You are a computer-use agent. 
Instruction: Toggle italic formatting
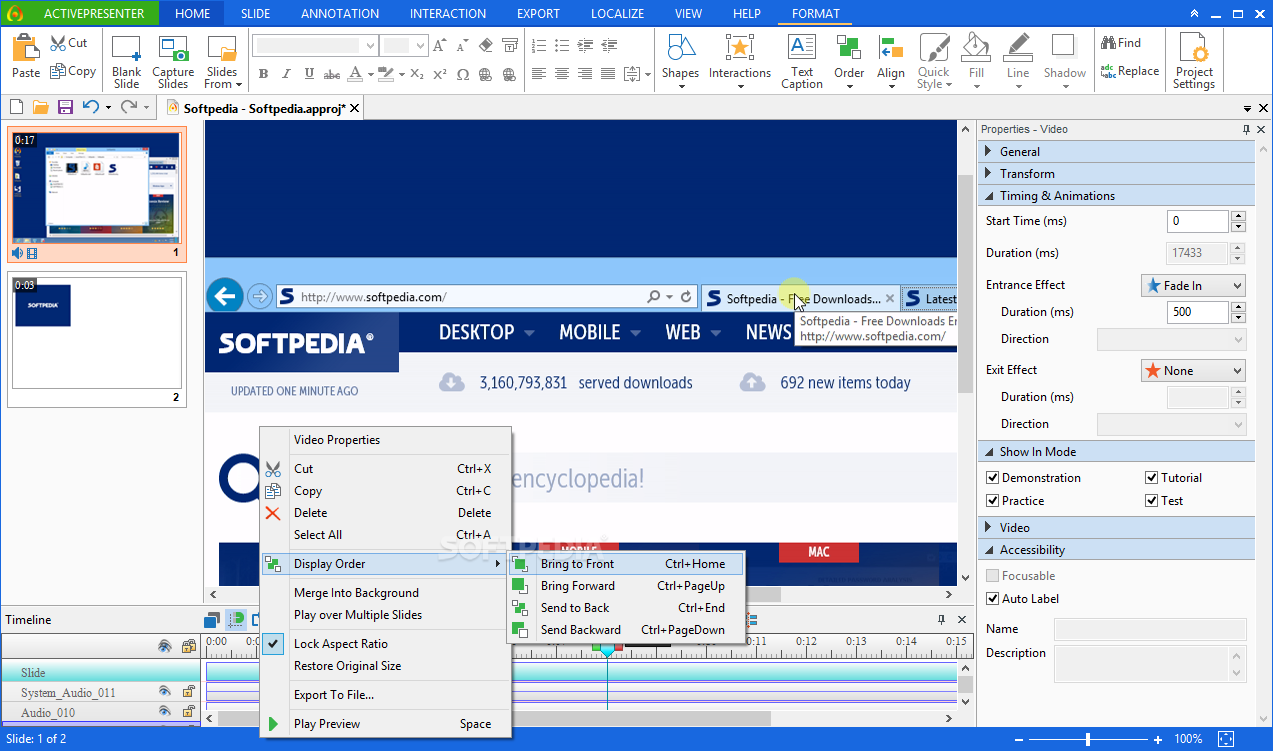[286, 74]
